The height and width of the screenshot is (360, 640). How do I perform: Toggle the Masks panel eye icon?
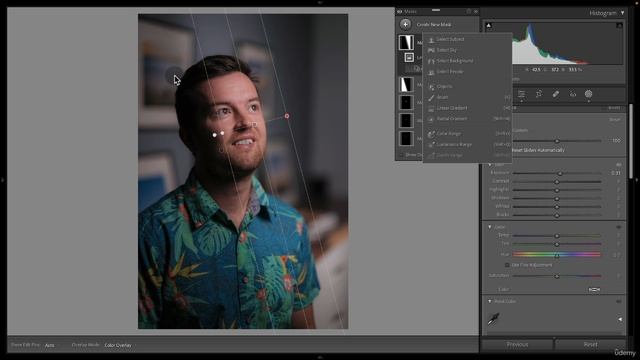coord(400,11)
